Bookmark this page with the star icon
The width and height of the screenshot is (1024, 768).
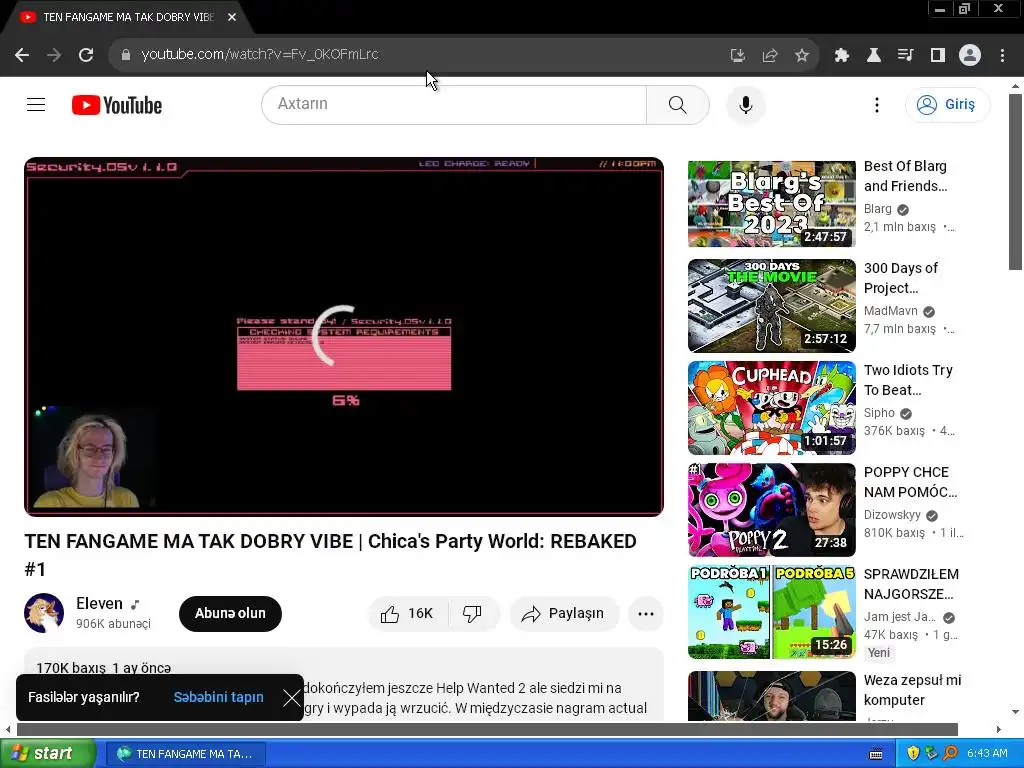801,55
